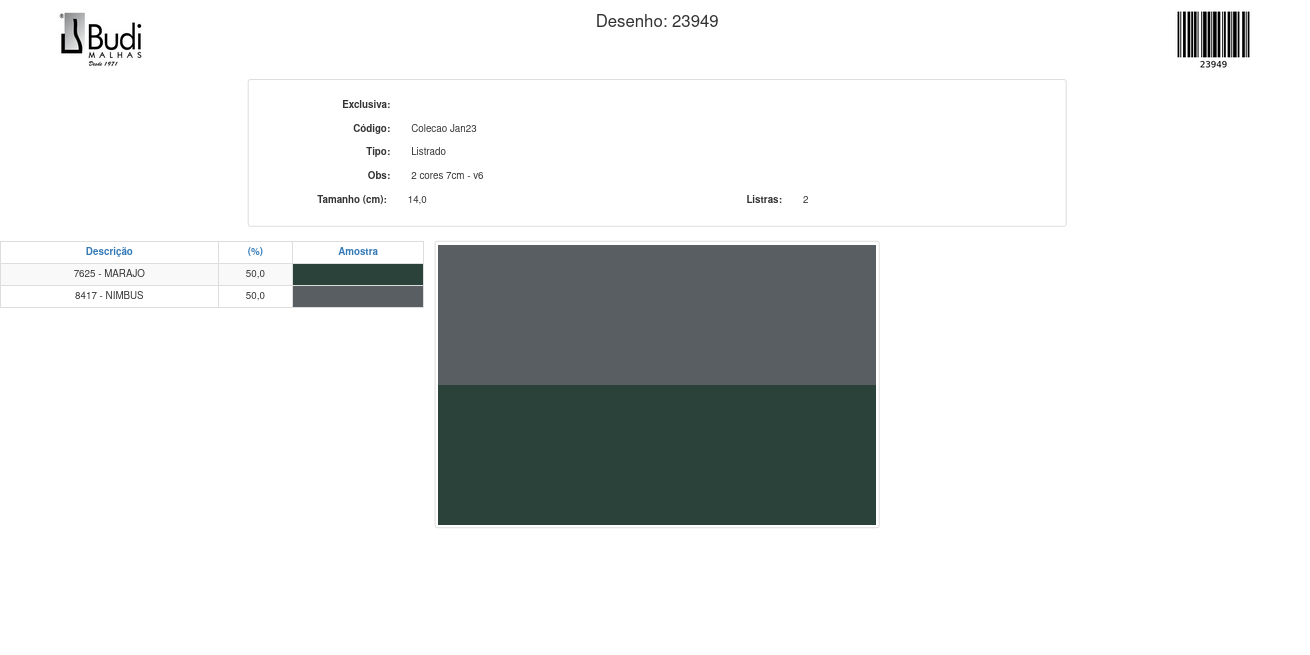This screenshot has height=655, width=1310.
Task: Select the 8417 - NIMBUS row description
Action: click(x=109, y=296)
